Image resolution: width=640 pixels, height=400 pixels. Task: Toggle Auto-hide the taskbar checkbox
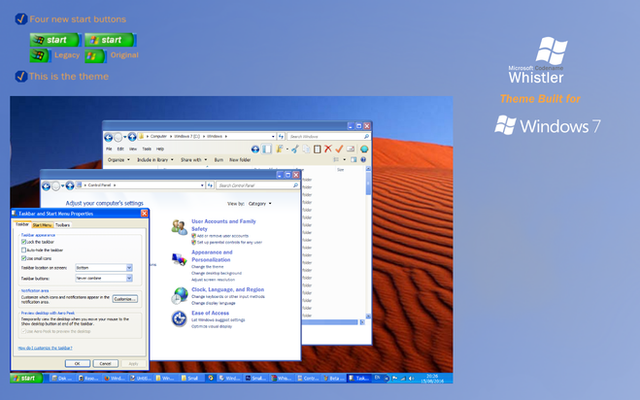point(23,250)
